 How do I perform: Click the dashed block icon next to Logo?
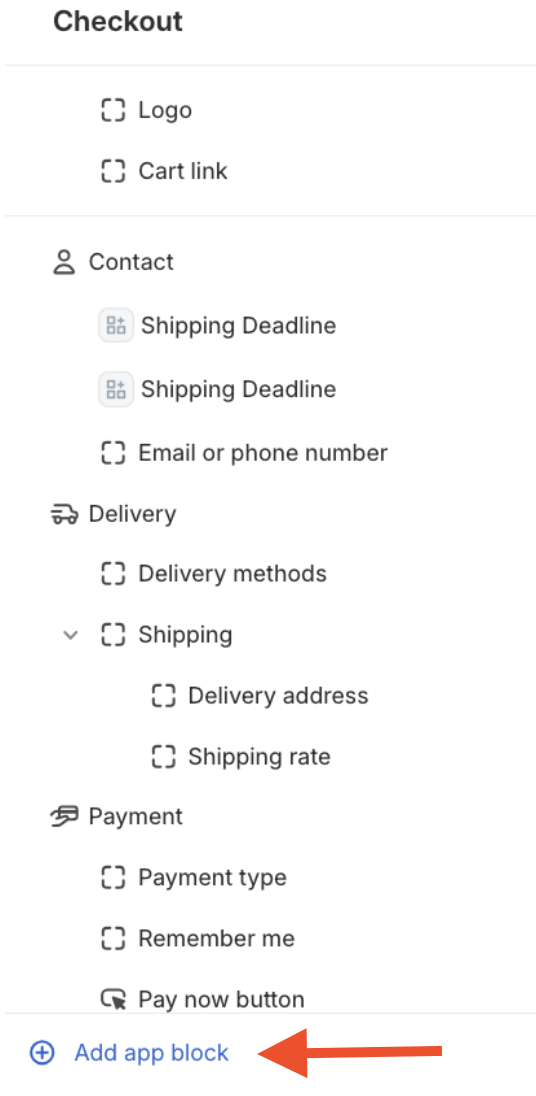pos(113,110)
